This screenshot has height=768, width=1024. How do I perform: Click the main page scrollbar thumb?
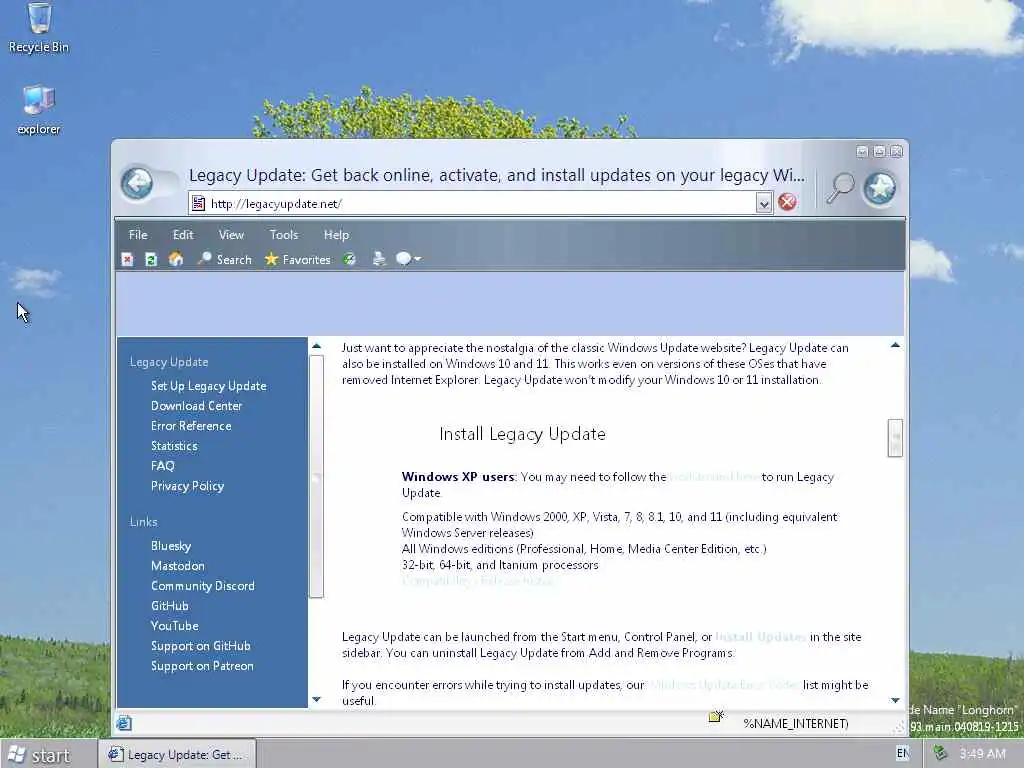895,438
